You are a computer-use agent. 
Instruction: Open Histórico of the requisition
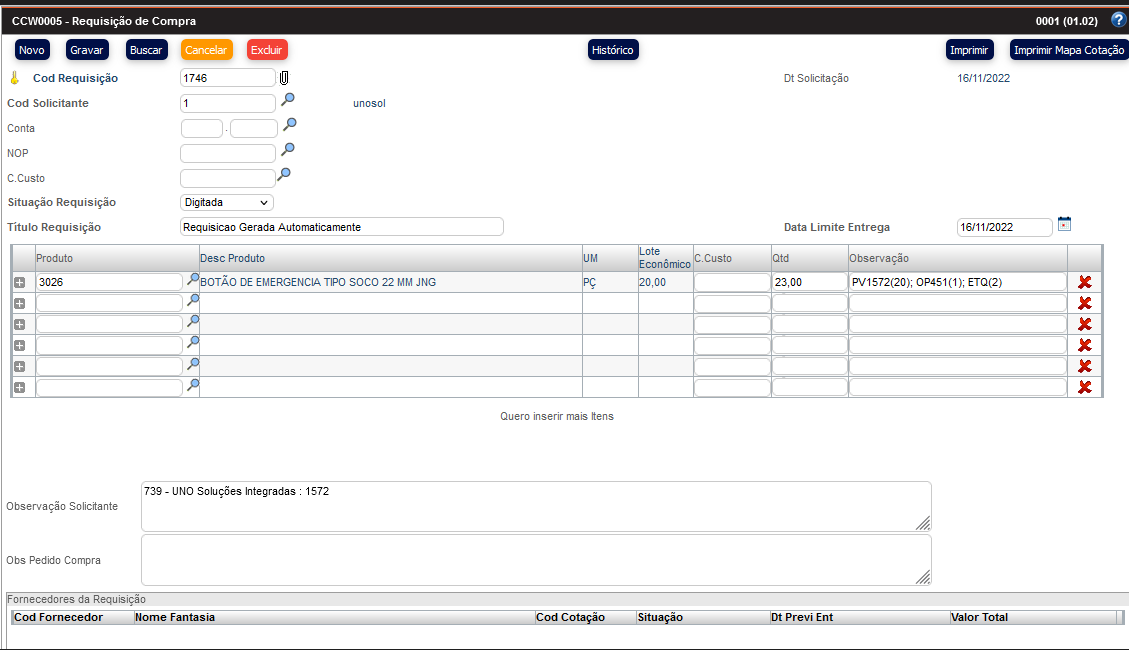(x=612, y=50)
